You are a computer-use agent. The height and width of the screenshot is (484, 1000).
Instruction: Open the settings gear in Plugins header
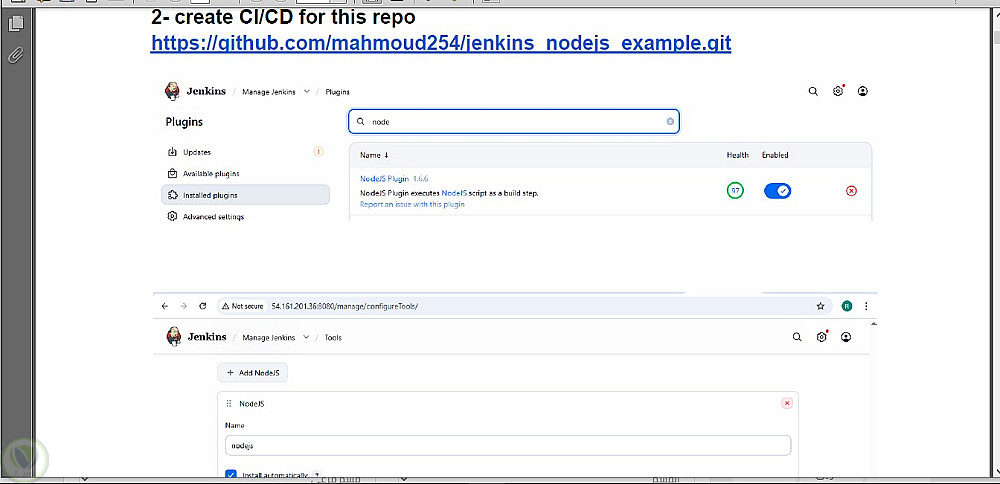pyautogui.click(x=838, y=91)
